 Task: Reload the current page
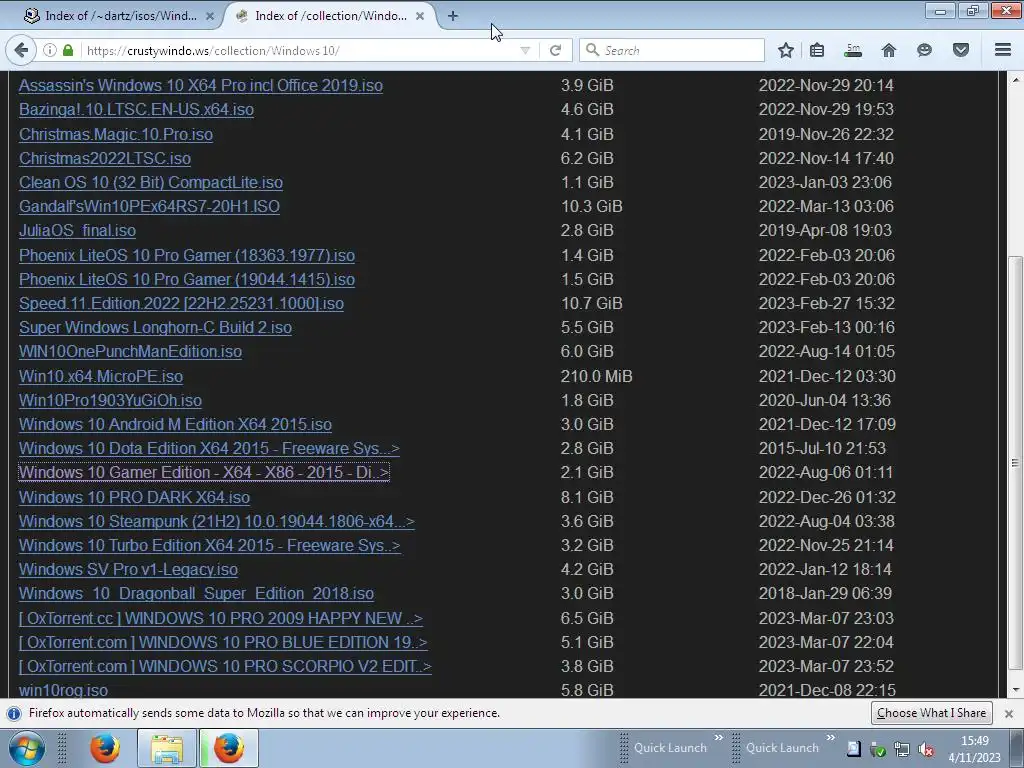coord(555,50)
